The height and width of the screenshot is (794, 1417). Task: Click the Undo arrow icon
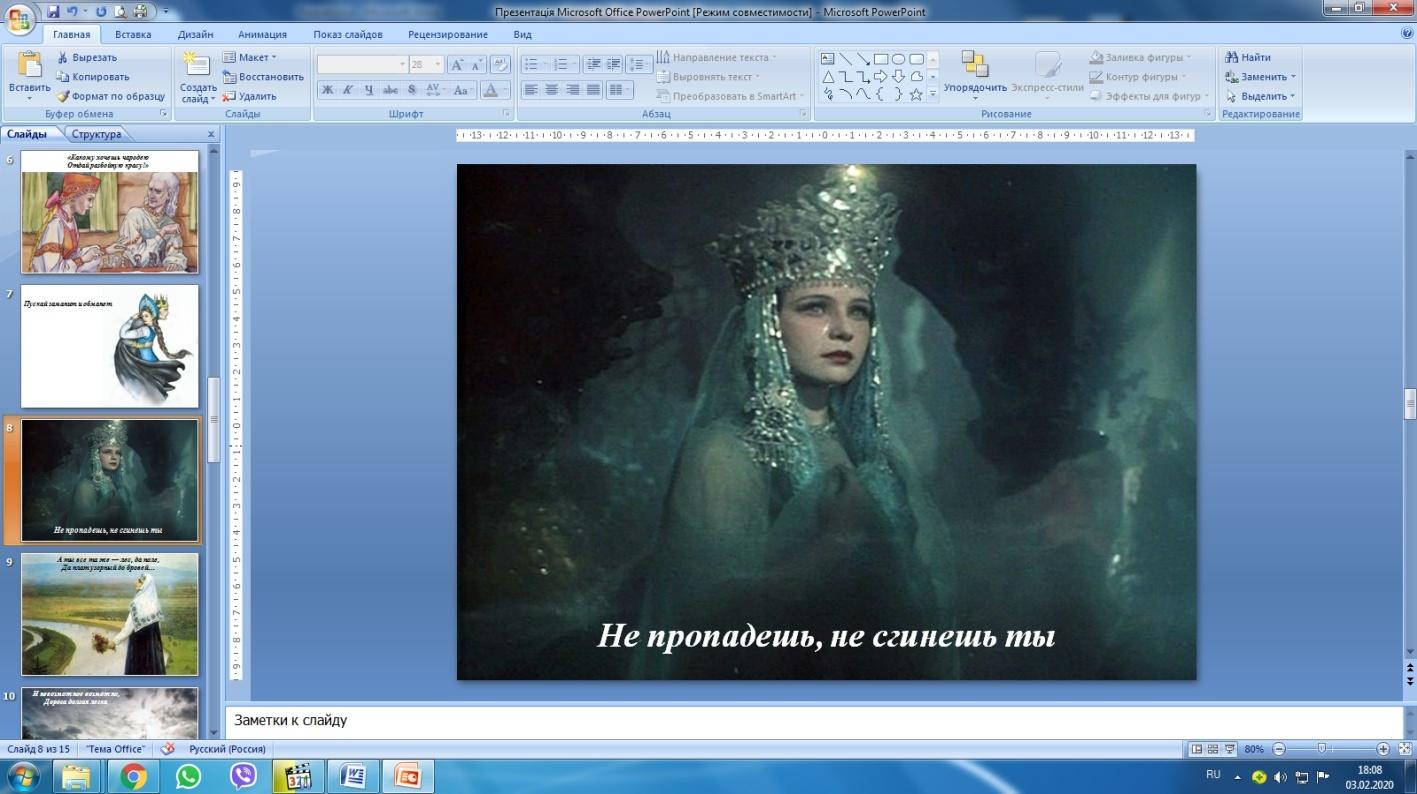pyautogui.click(x=73, y=12)
